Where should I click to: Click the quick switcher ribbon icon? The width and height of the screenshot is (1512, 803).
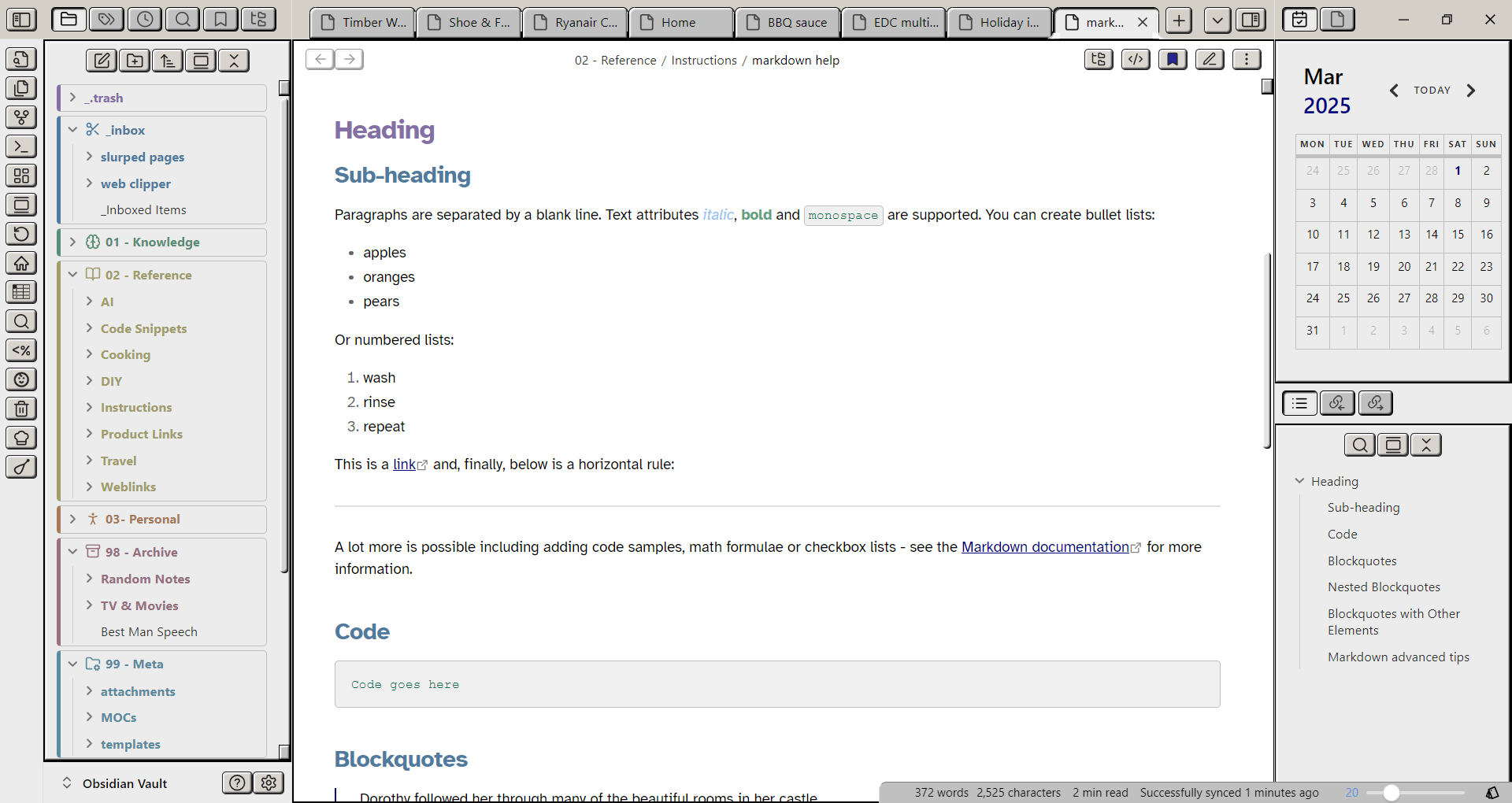pyautogui.click(x=21, y=59)
